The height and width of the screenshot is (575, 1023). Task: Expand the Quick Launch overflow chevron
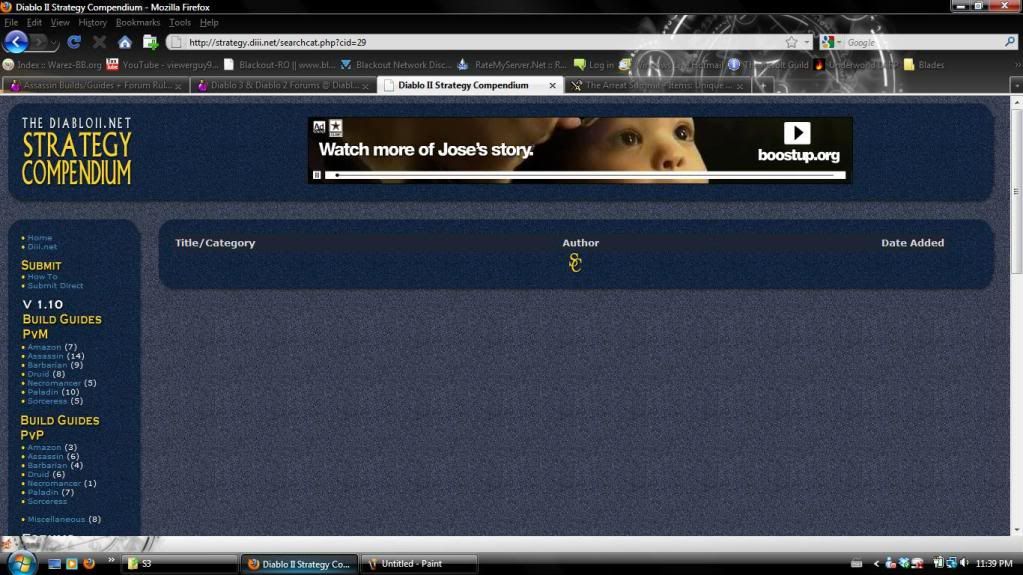(111, 560)
